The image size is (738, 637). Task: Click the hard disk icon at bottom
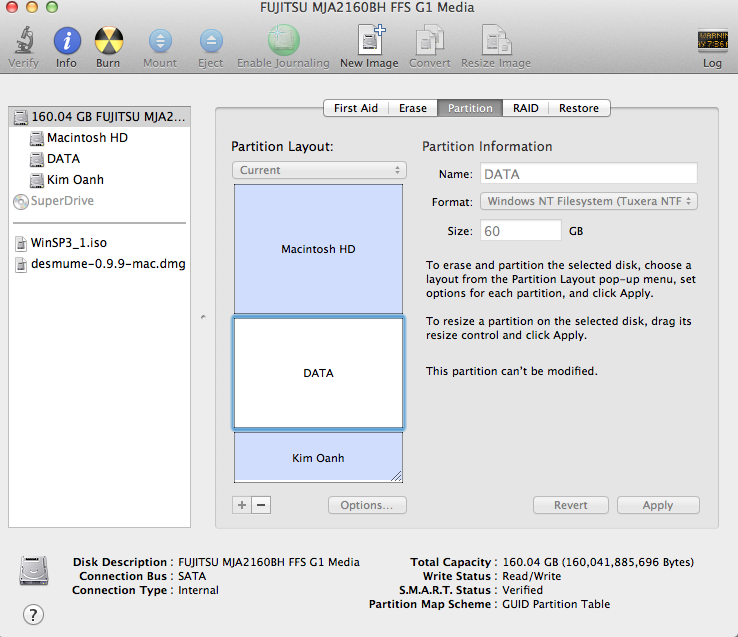pos(33,571)
